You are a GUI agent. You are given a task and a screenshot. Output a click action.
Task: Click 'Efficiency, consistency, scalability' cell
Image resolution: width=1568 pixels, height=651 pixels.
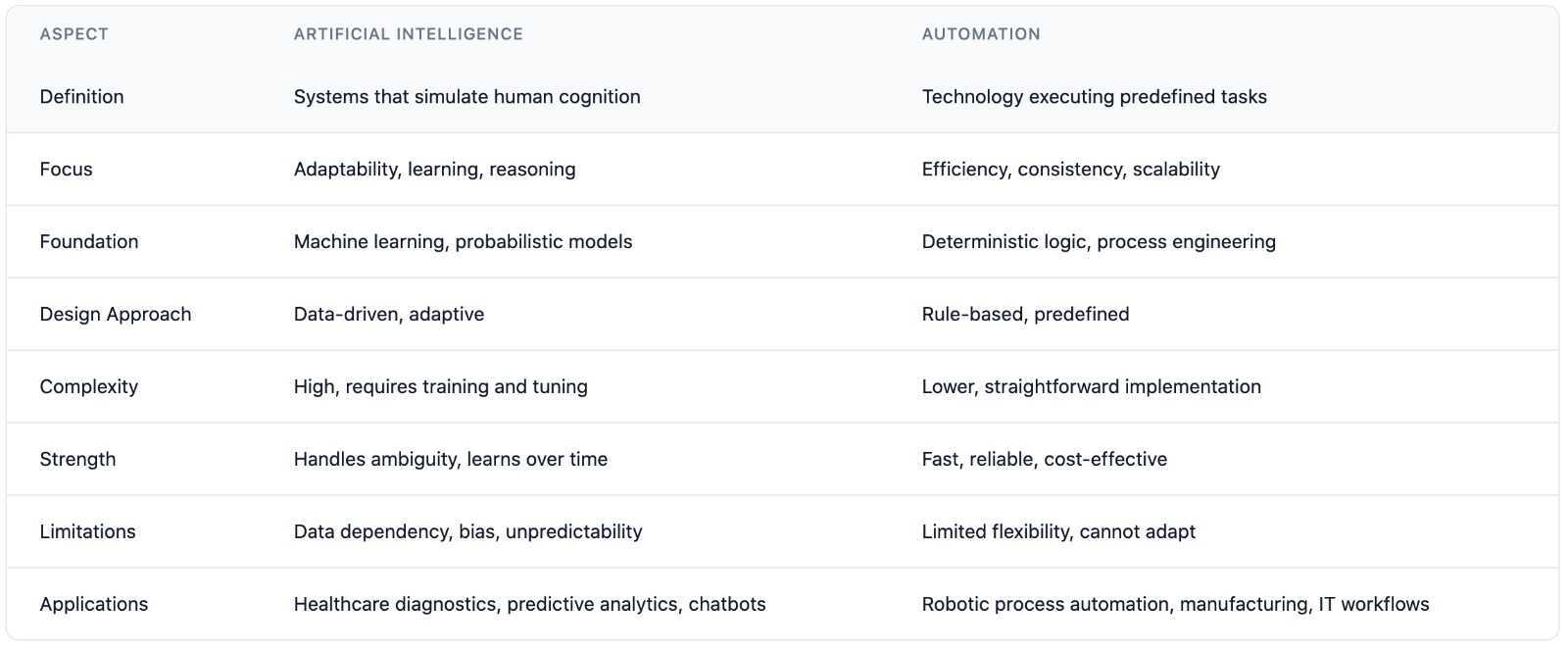coord(1070,170)
